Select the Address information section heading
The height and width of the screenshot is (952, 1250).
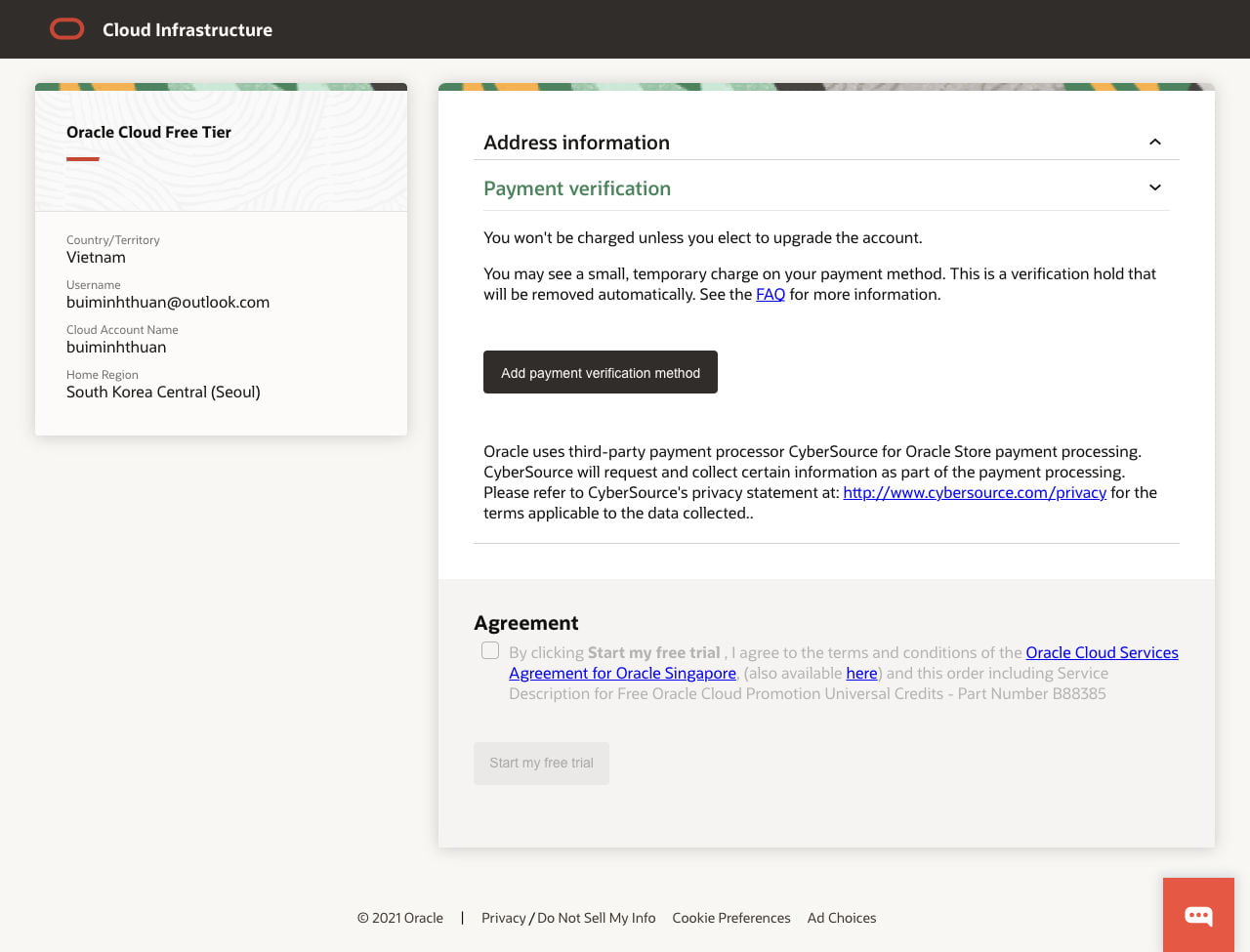coord(577,143)
